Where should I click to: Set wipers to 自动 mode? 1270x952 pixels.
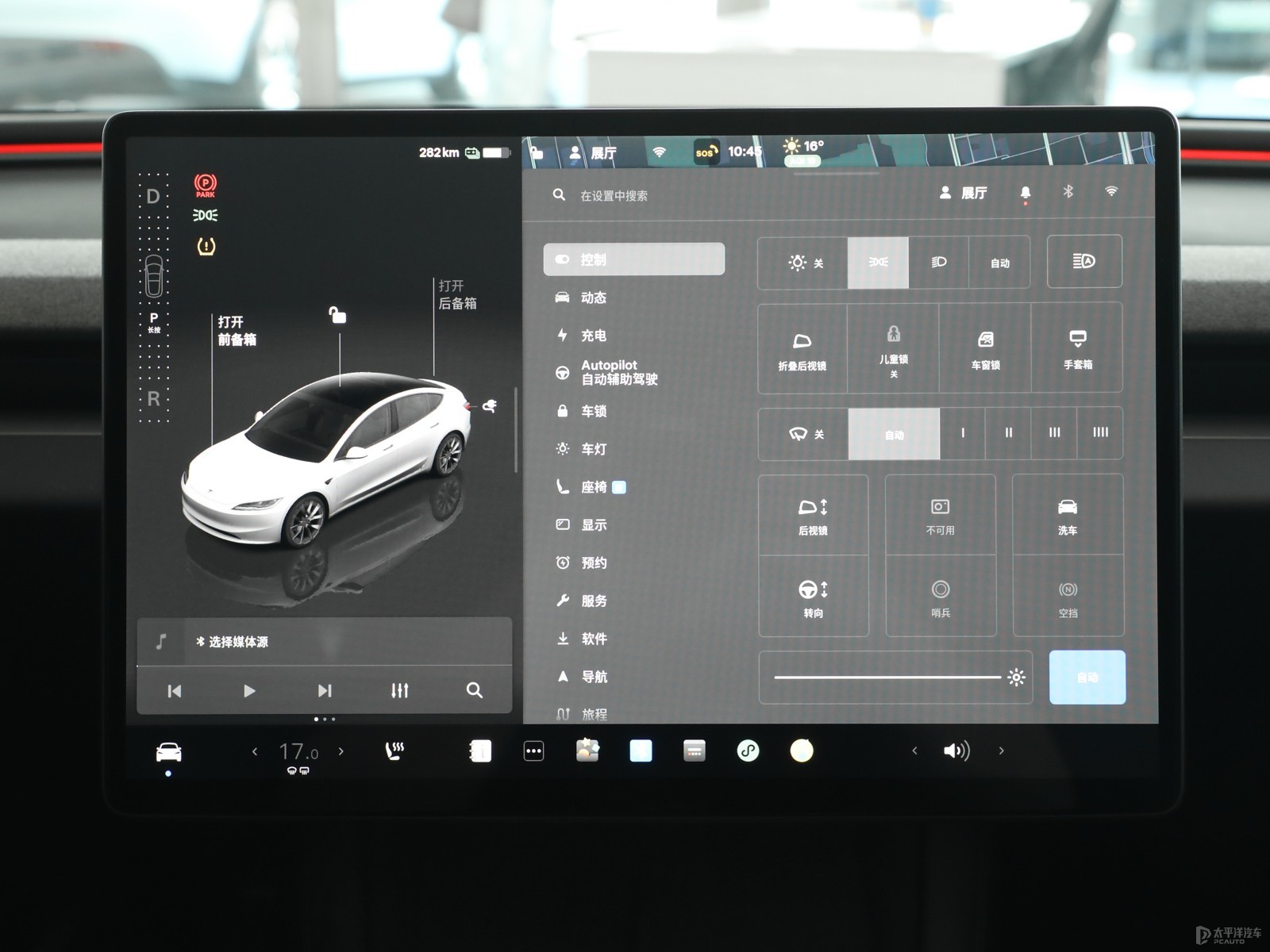(894, 434)
